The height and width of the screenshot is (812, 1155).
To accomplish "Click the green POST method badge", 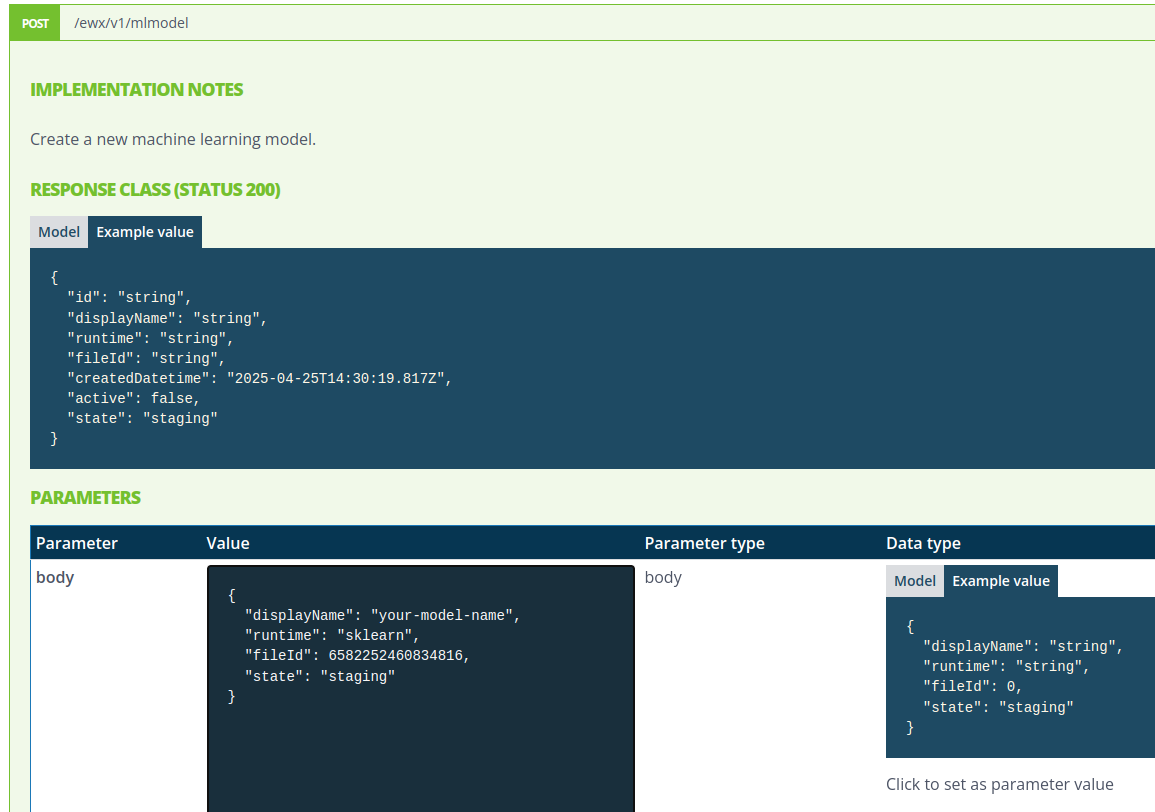I will pos(35,23).
